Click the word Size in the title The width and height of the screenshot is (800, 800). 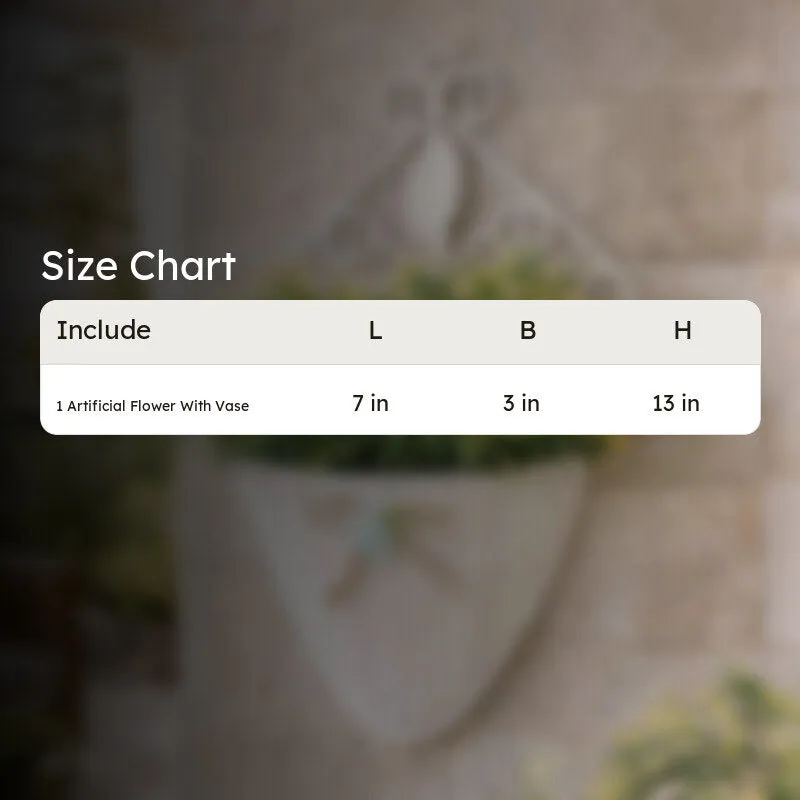pos(80,266)
